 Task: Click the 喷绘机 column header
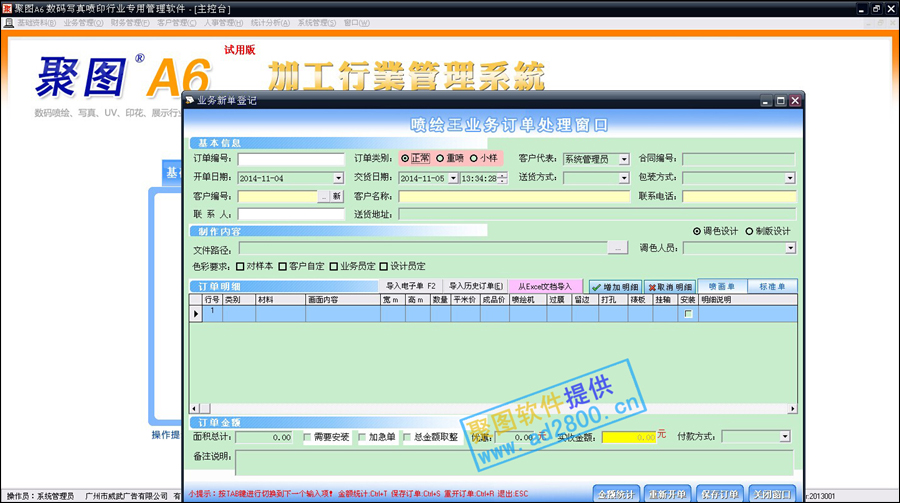528,300
